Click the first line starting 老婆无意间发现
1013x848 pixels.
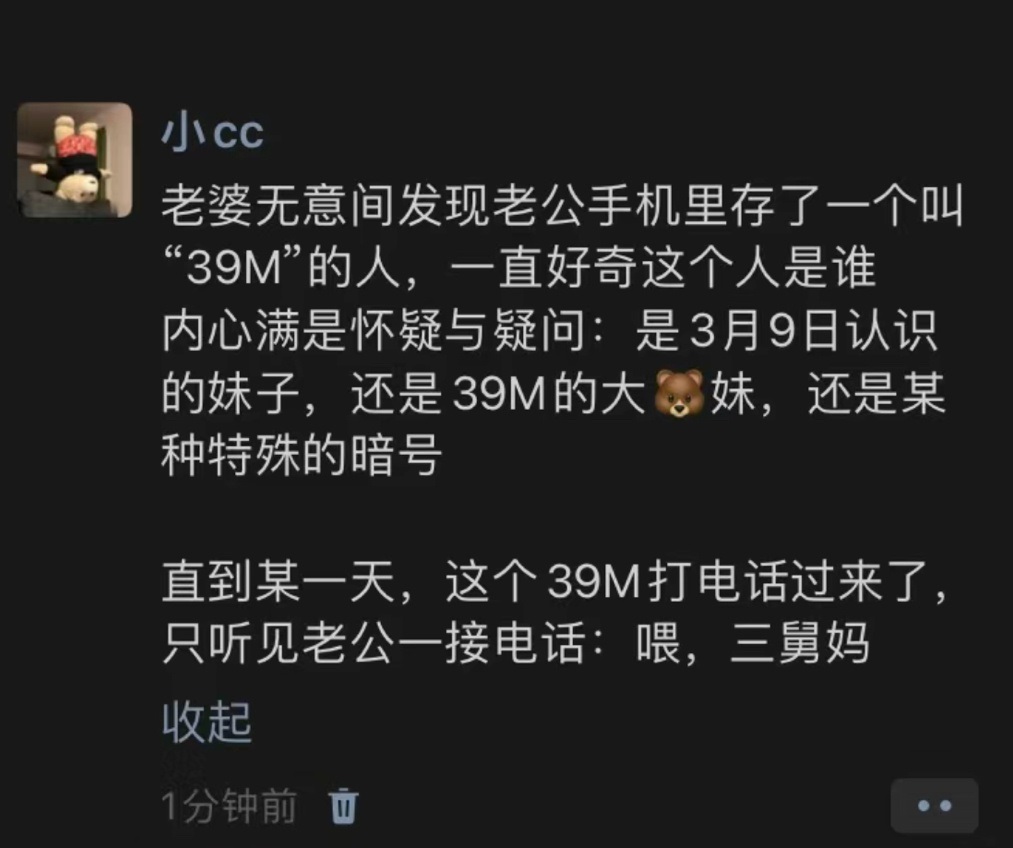[562, 207]
